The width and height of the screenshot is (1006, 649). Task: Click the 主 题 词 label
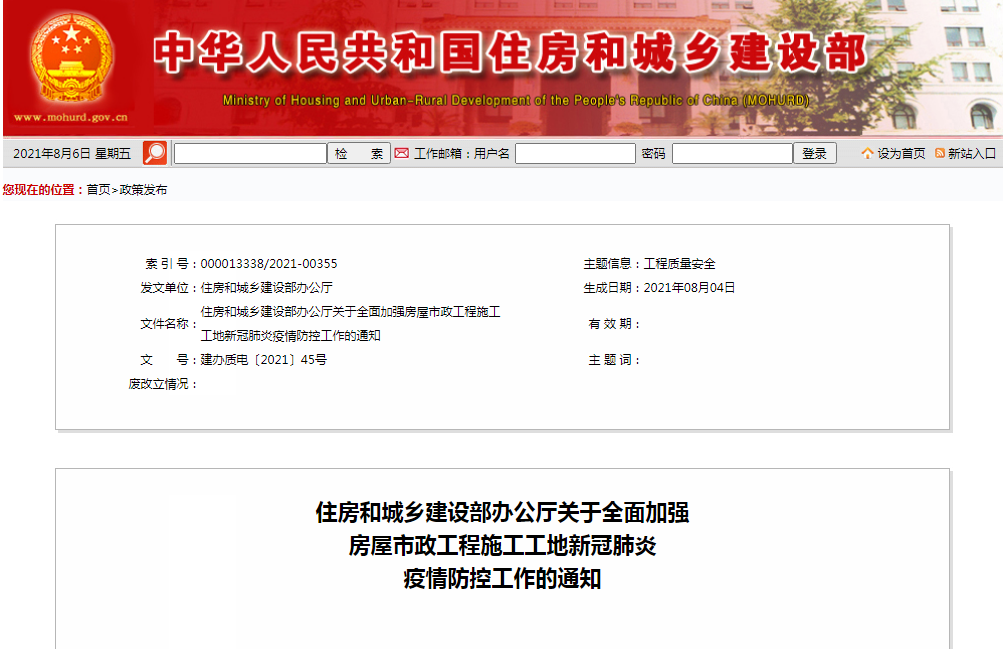tap(613, 360)
